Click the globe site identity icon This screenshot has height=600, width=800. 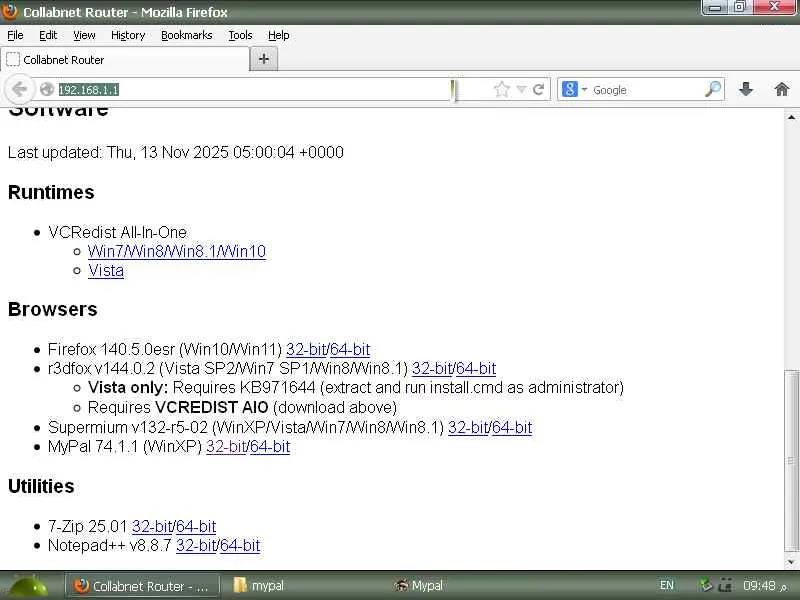[47, 89]
